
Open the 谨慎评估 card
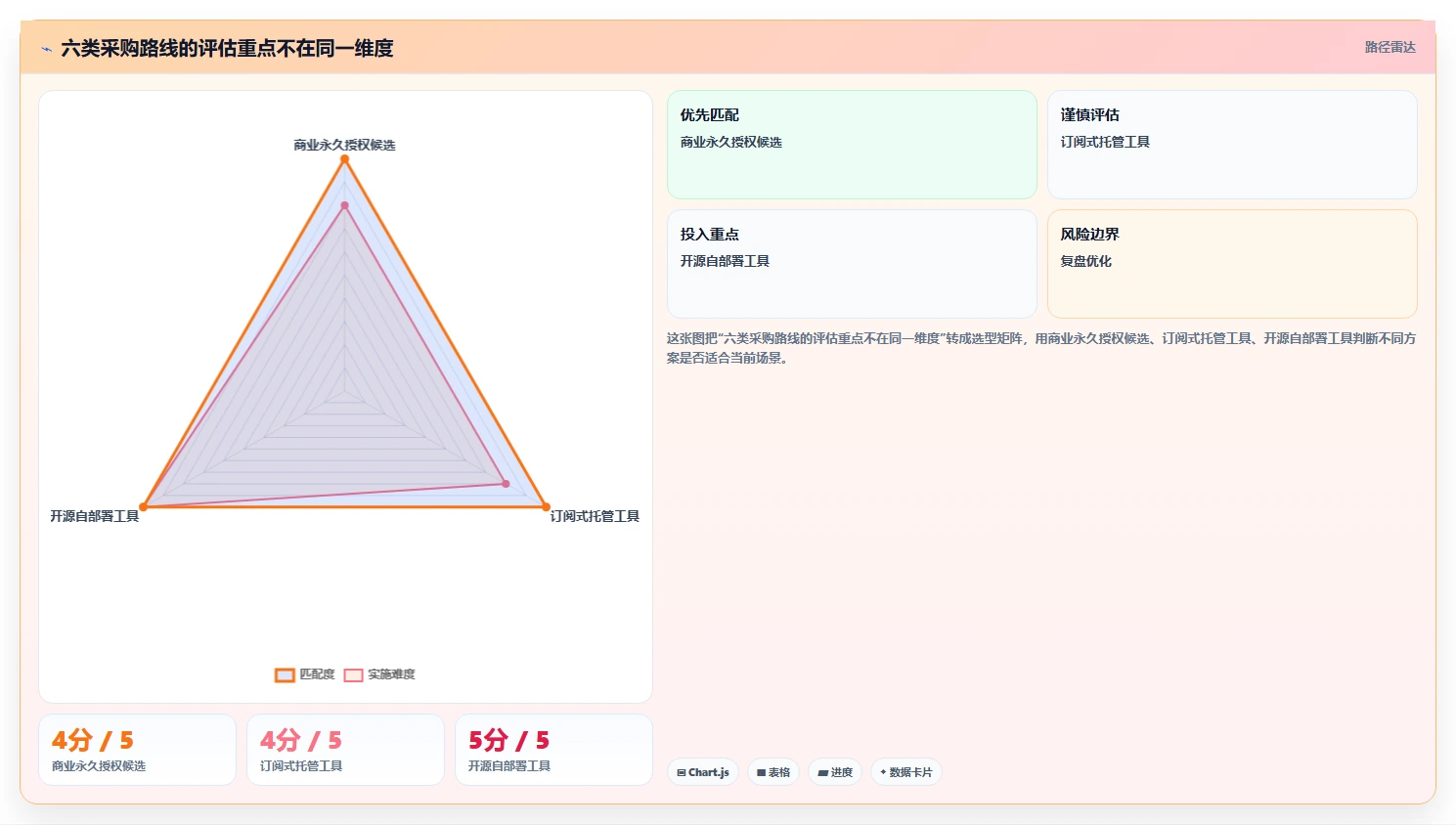[x=1232, y=145]
